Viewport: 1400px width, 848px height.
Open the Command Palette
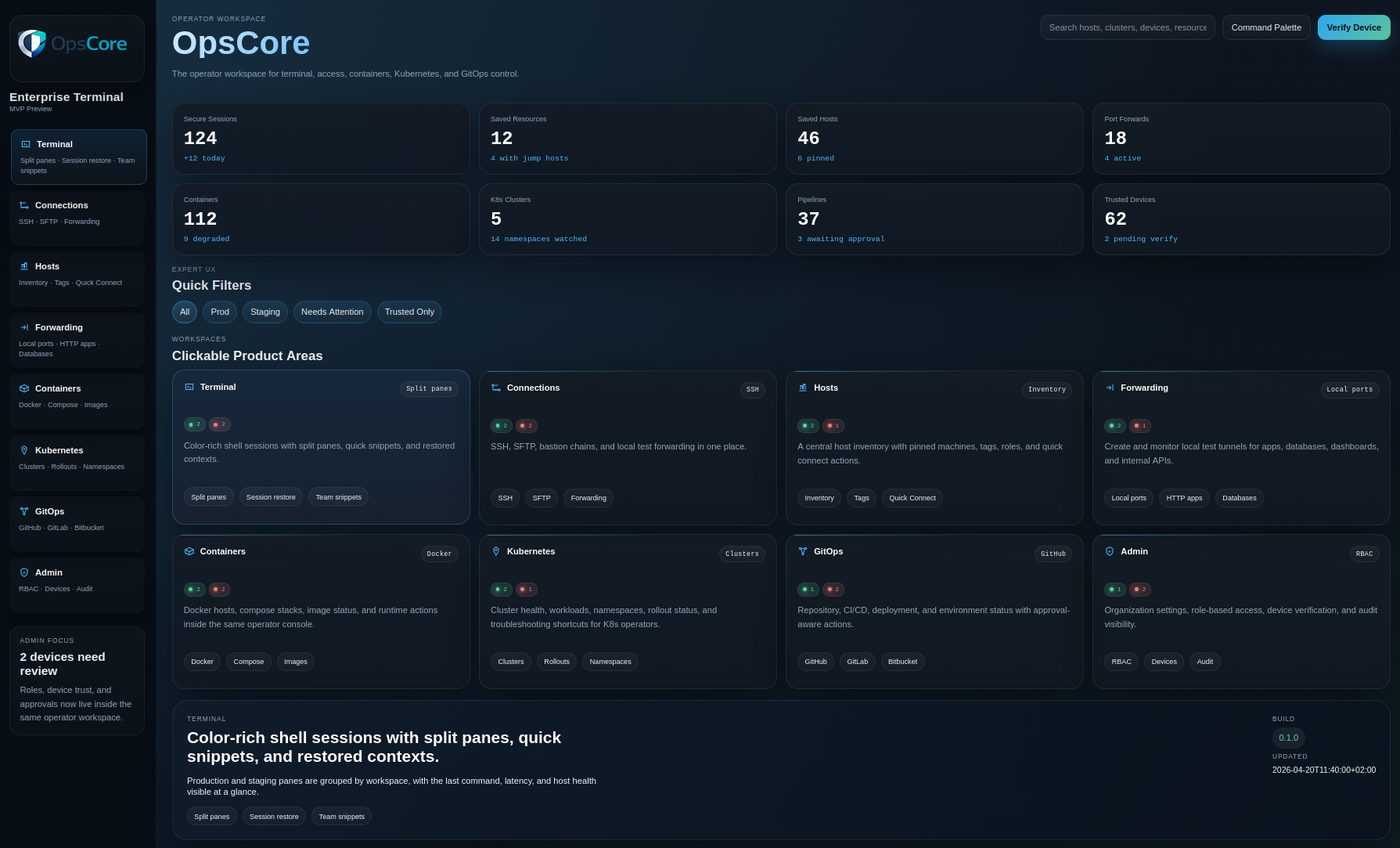[x=1265, y=27]
